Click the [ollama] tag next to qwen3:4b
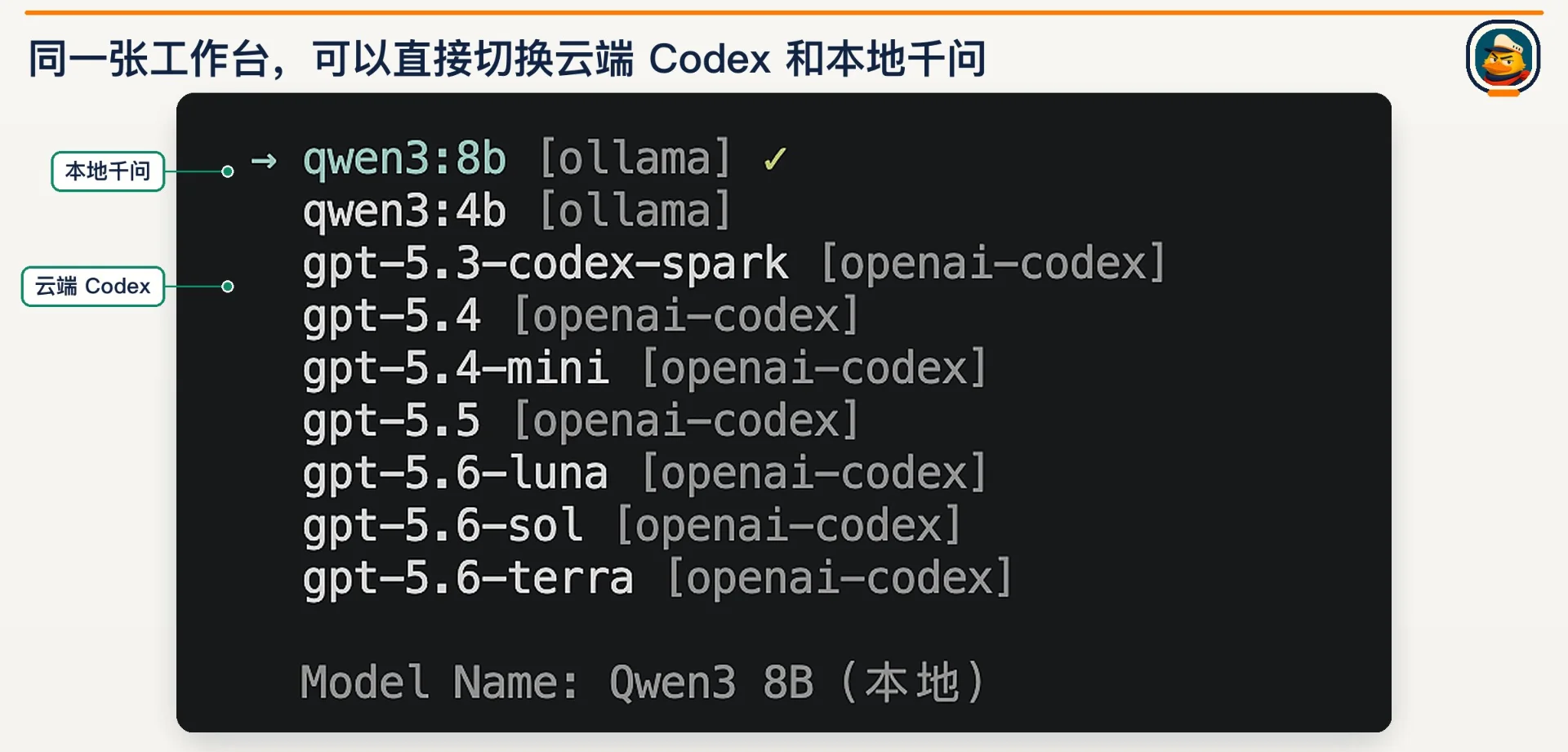 [635, 211]
